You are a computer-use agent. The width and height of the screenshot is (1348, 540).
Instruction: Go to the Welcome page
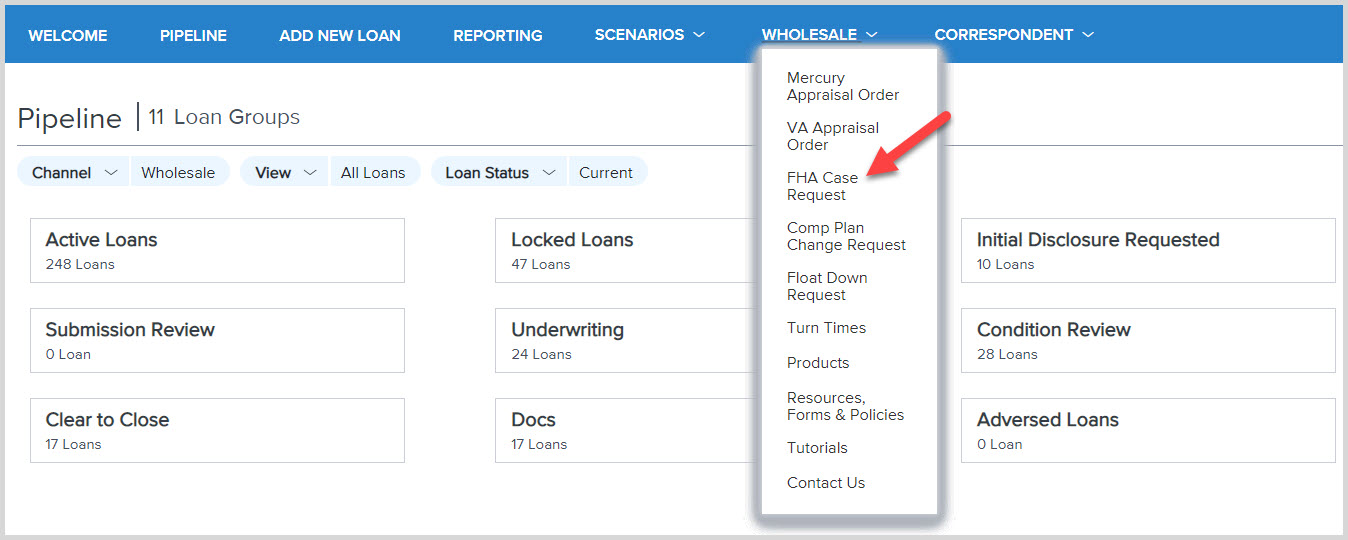(68, 35)
